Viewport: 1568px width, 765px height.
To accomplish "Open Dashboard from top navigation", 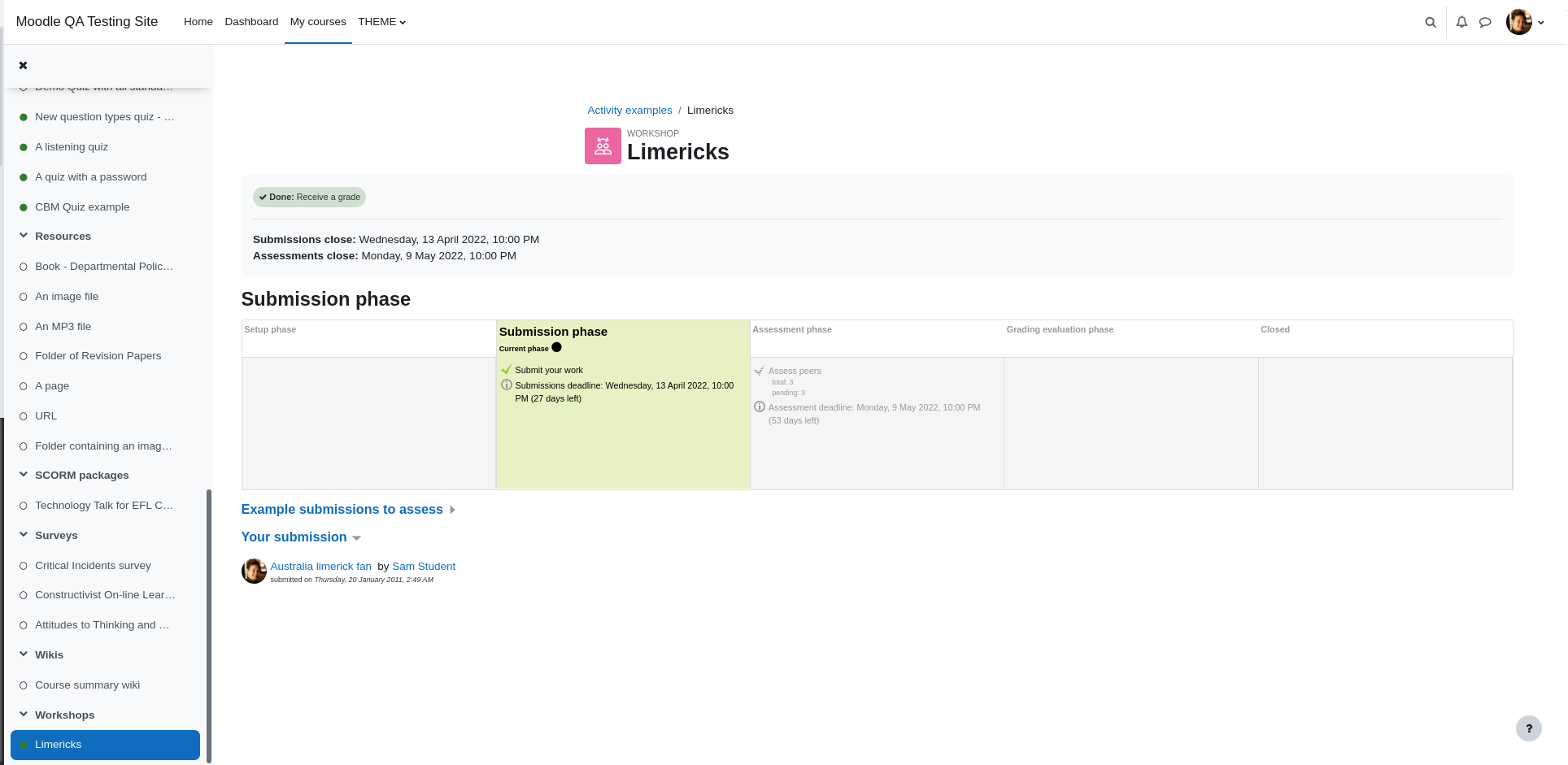I will [x=251, y=22].
